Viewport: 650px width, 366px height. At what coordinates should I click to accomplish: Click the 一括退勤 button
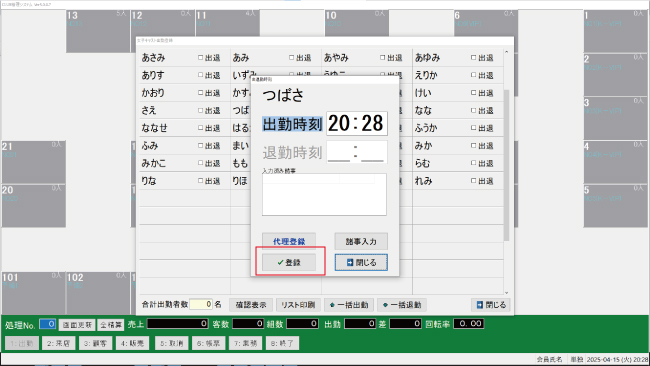(402, 305)
